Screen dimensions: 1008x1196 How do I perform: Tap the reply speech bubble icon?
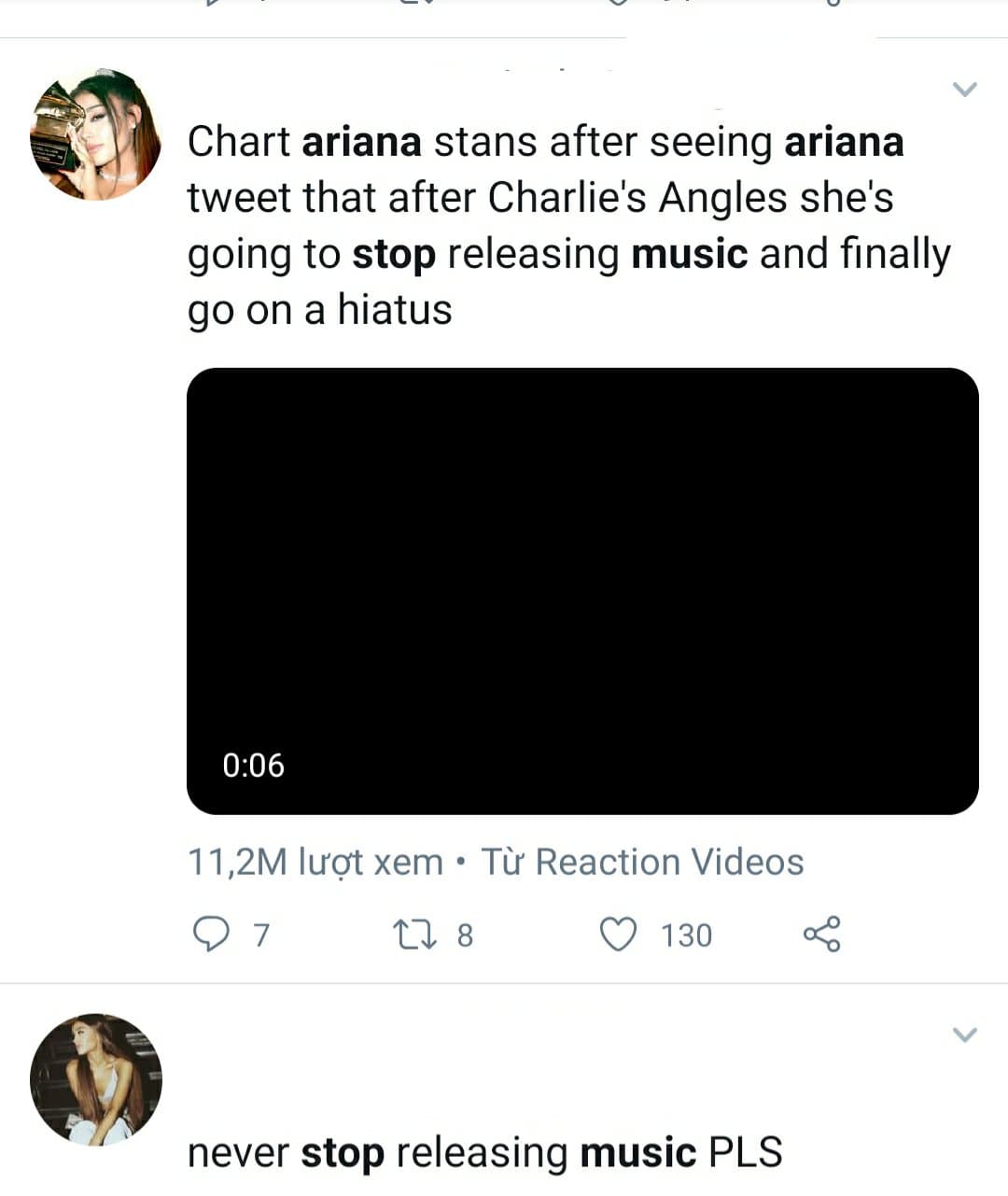pyautogui.click(x=210, y=934)
